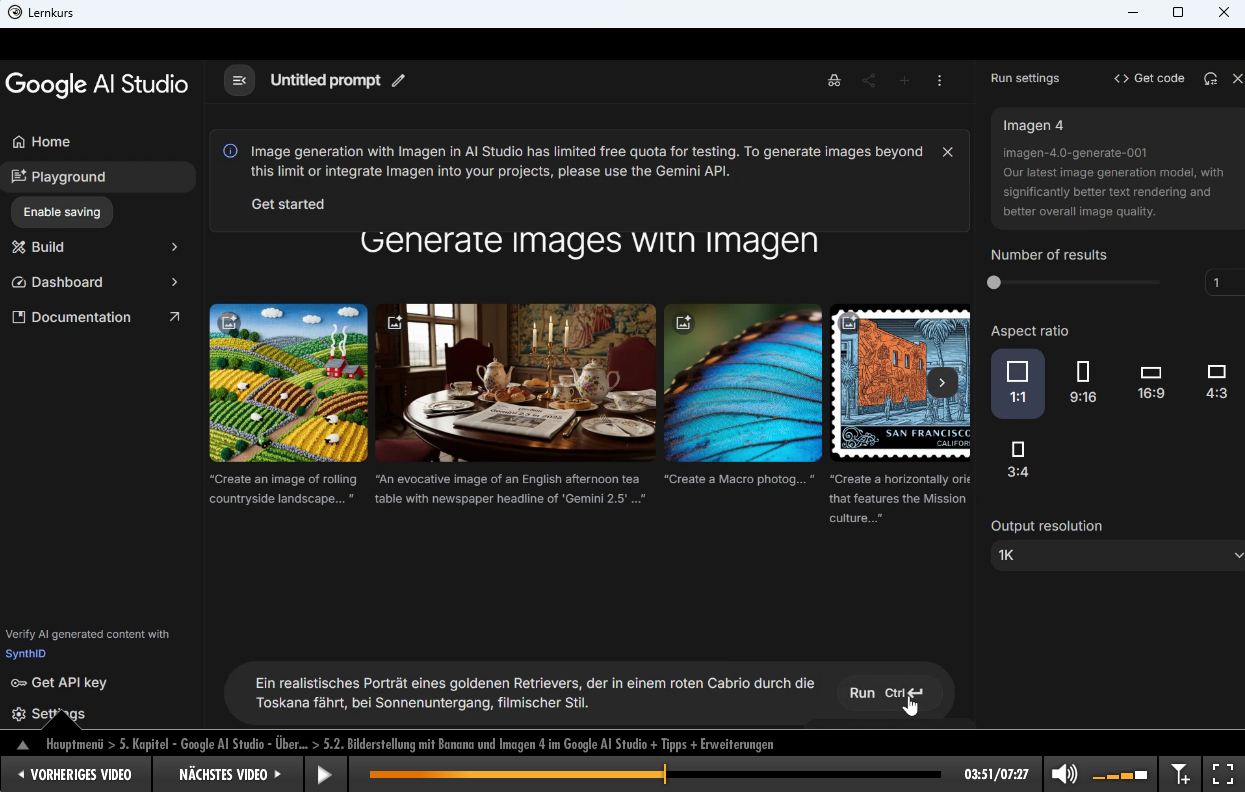Open the Output resolution 1K dropdown
The width and height of the screenshot is (1245, 792).
coord(1116,555)
